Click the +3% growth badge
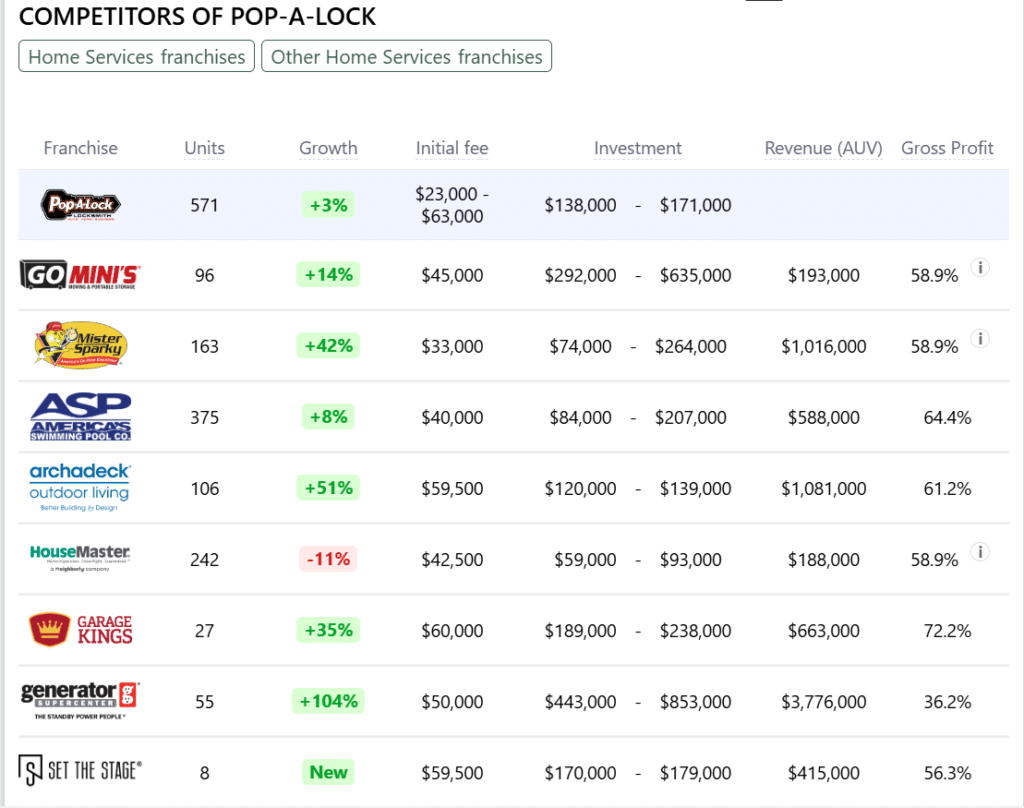This screenshot has height=808, width=1024. 328,205
